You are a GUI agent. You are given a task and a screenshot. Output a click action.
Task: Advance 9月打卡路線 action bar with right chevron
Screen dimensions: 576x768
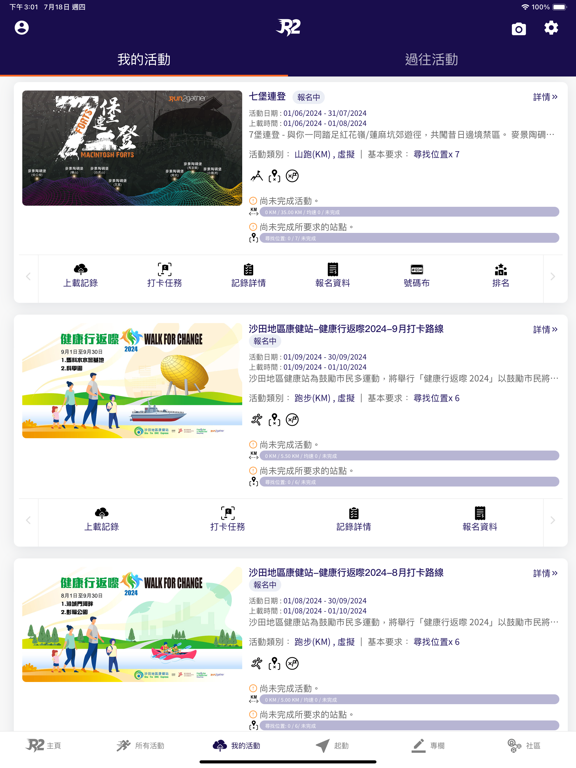point(552,520)
